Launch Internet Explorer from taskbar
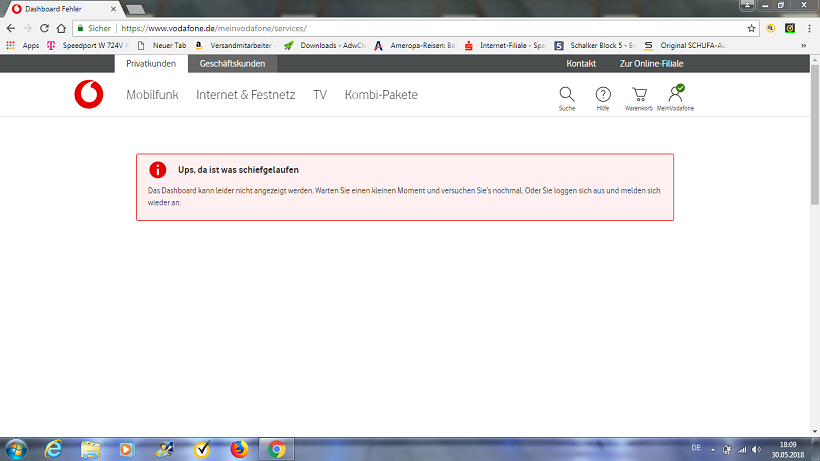 (x=53, y=449)
